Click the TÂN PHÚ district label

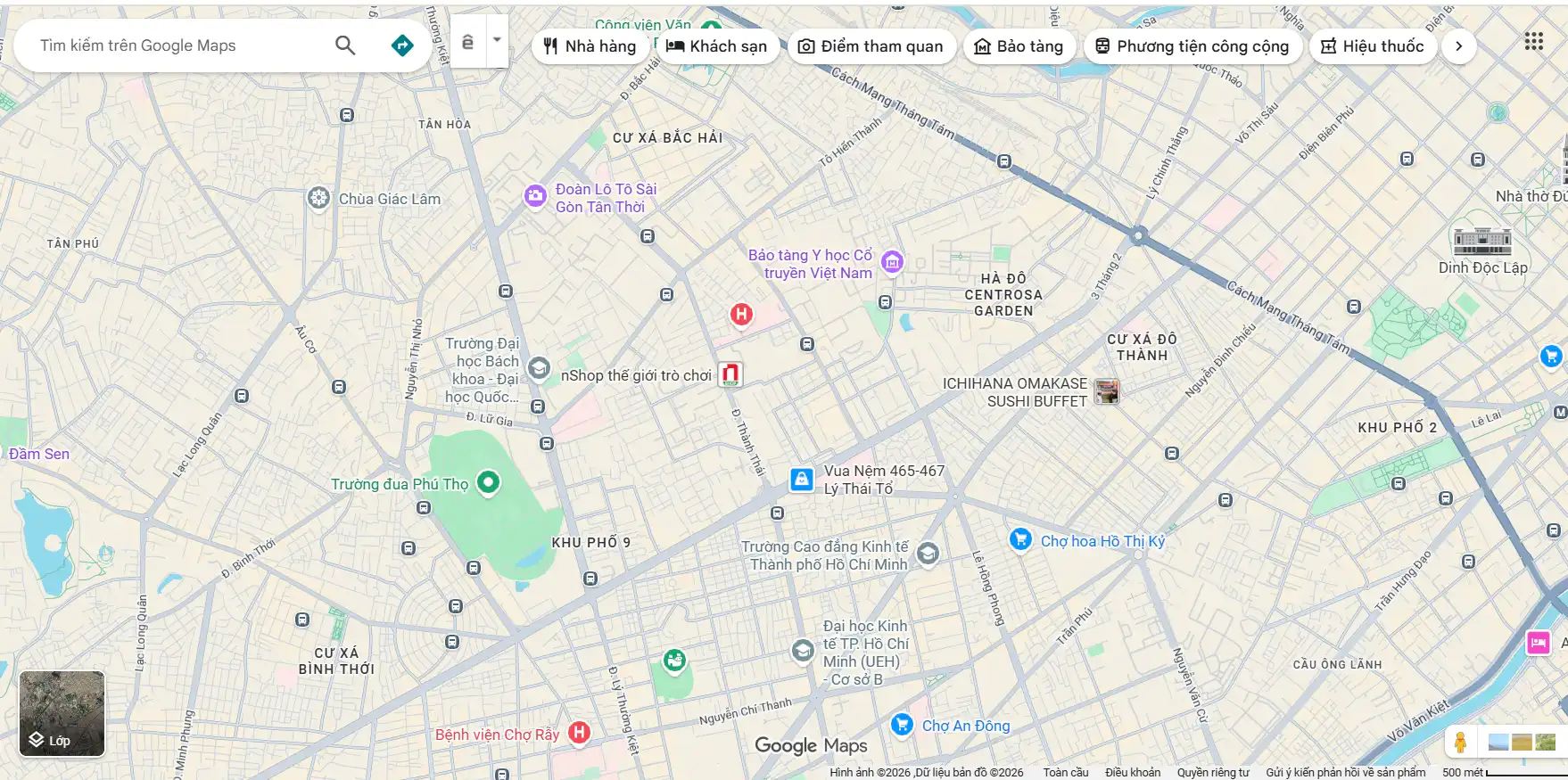pos(73,243)
